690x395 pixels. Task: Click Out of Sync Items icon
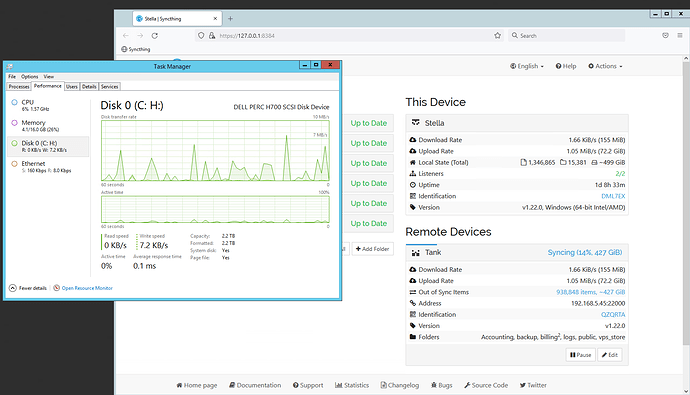point(413,292)
